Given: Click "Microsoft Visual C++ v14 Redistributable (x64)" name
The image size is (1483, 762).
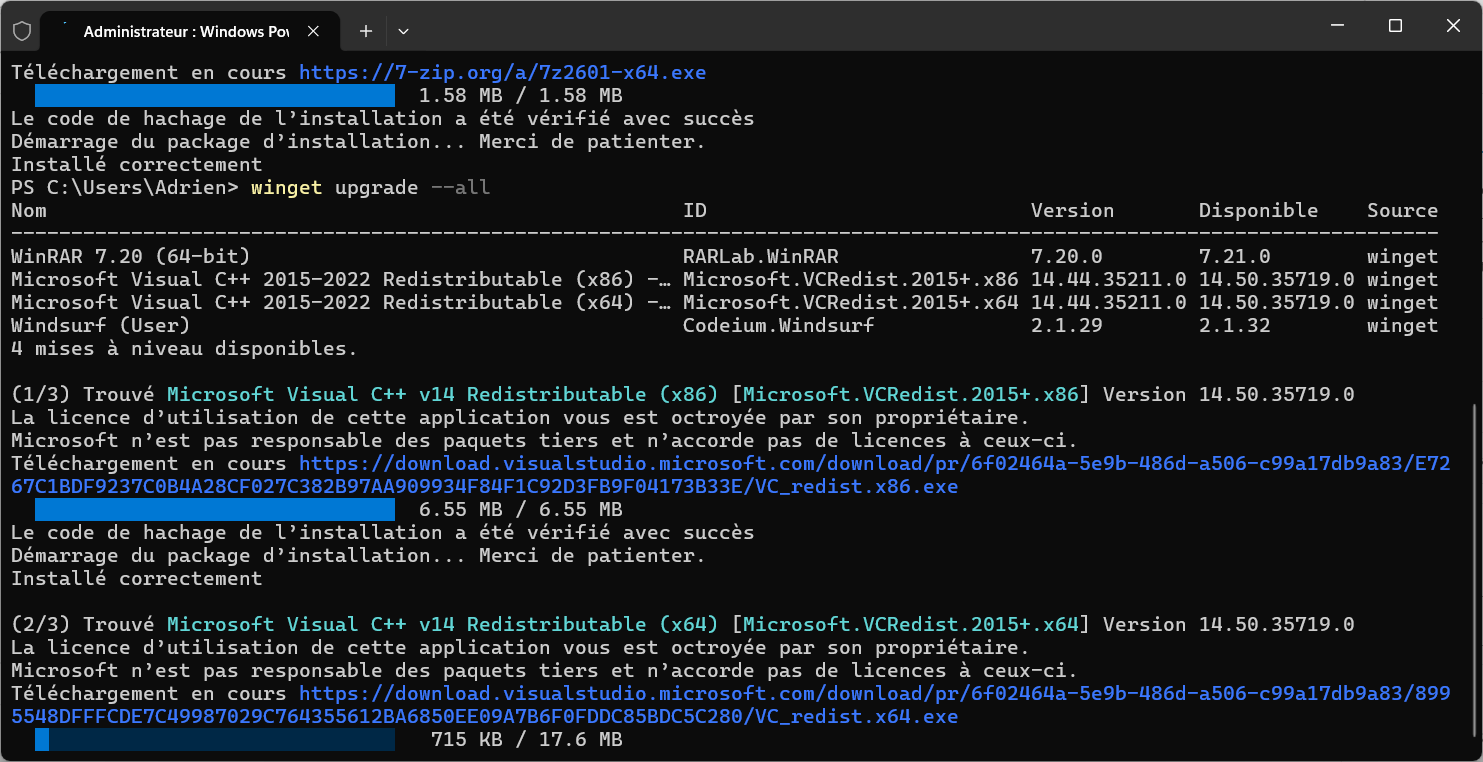Looking at the screenshot, I should click(443, 625).
